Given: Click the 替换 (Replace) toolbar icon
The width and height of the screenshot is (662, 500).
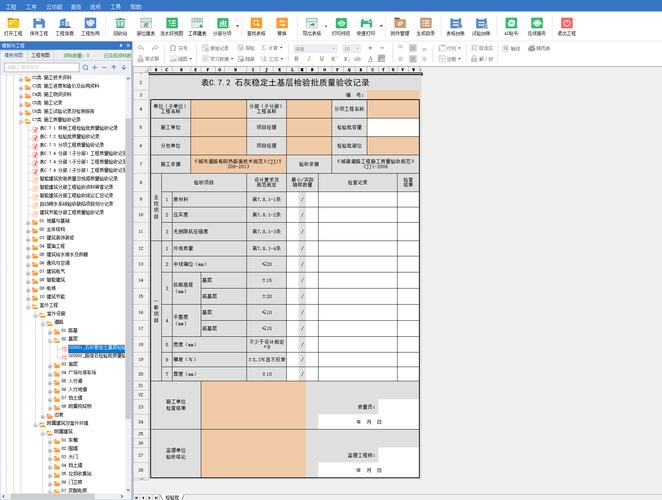Looking at the screenshot, I should (282, 23).
